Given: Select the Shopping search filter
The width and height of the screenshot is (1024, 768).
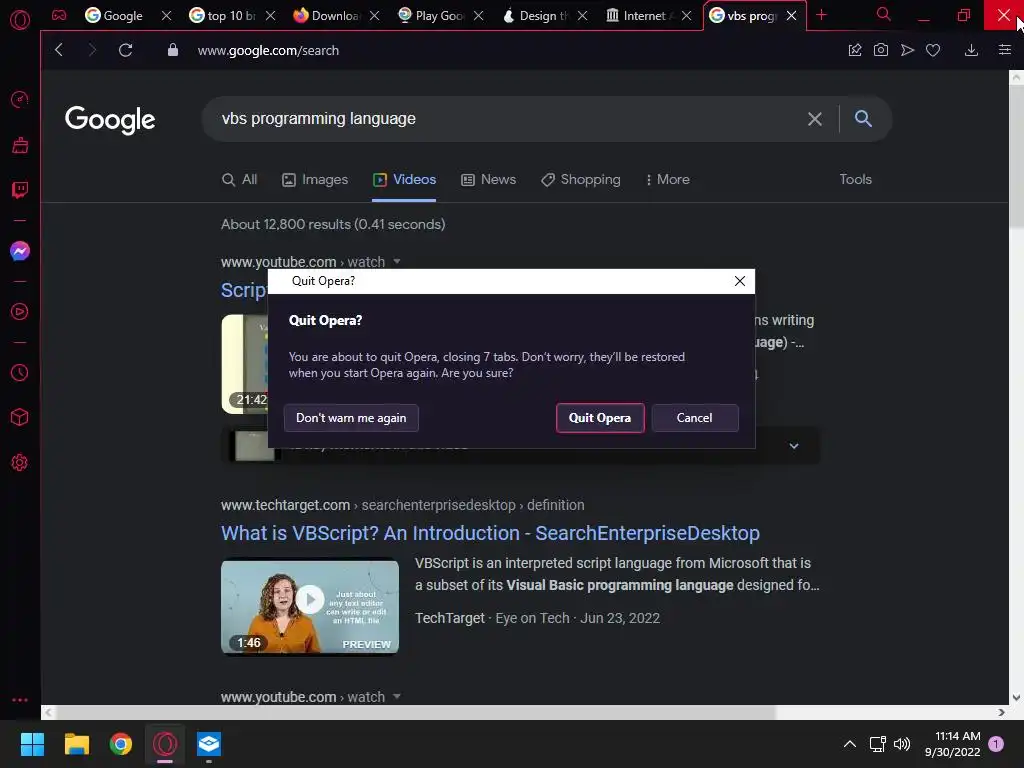Looking at the screenshot, I should pyautogui.click(x=581, y=180).
